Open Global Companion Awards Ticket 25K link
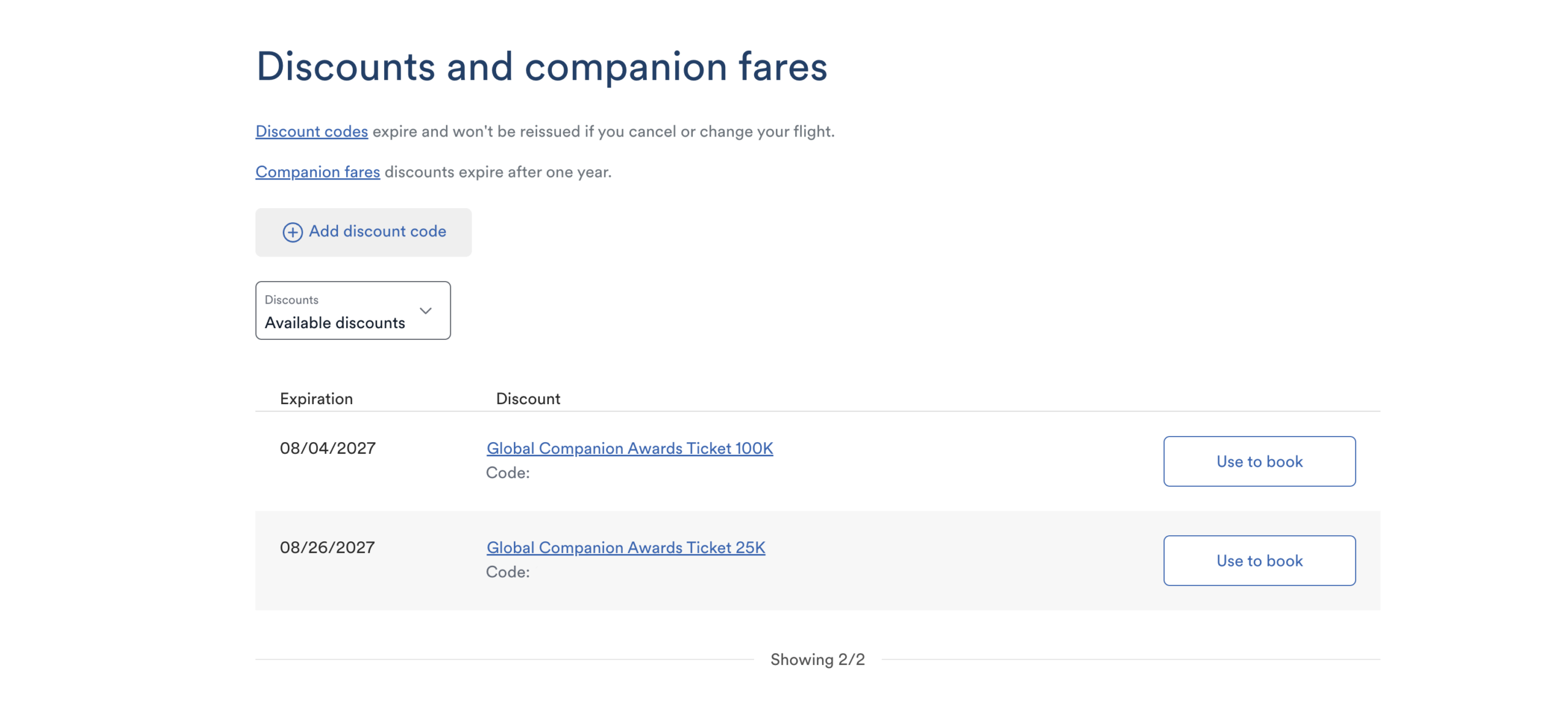Image resolution: width=1568 pixels, height=706 pixels. [x=626, y=547]
